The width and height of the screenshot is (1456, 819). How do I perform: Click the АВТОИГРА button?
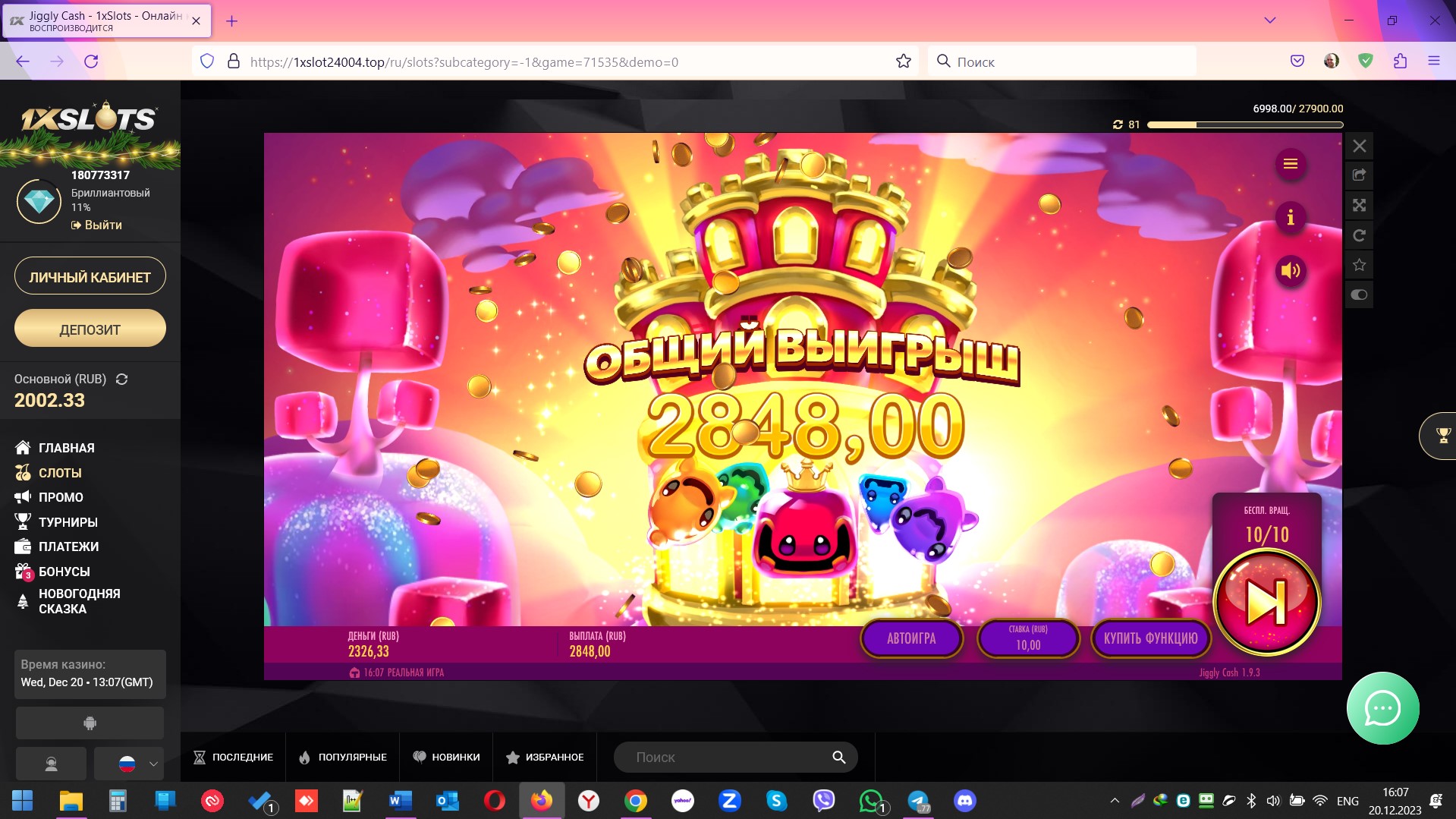pyautogui.click(x=911, y=638)
